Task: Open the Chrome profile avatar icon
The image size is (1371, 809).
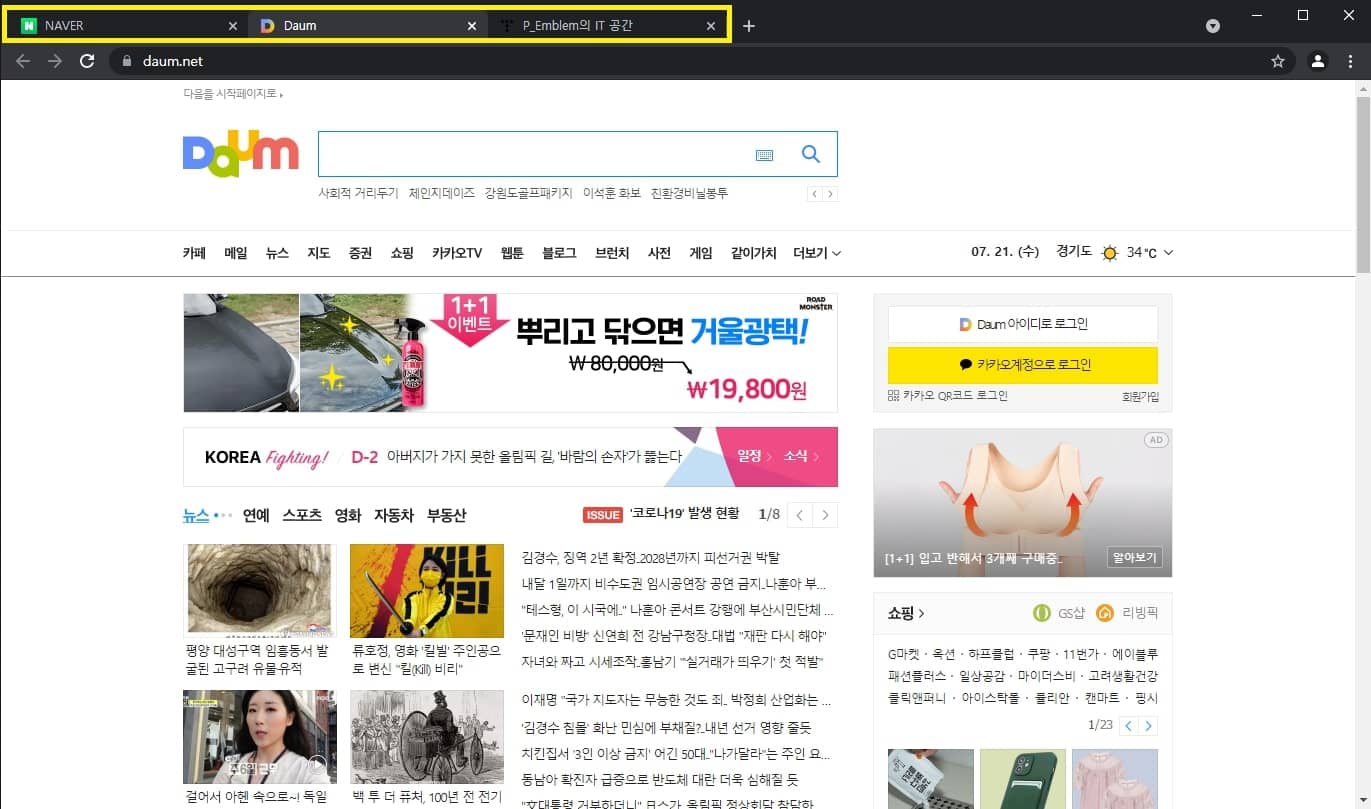Action: coord(1318,60)
